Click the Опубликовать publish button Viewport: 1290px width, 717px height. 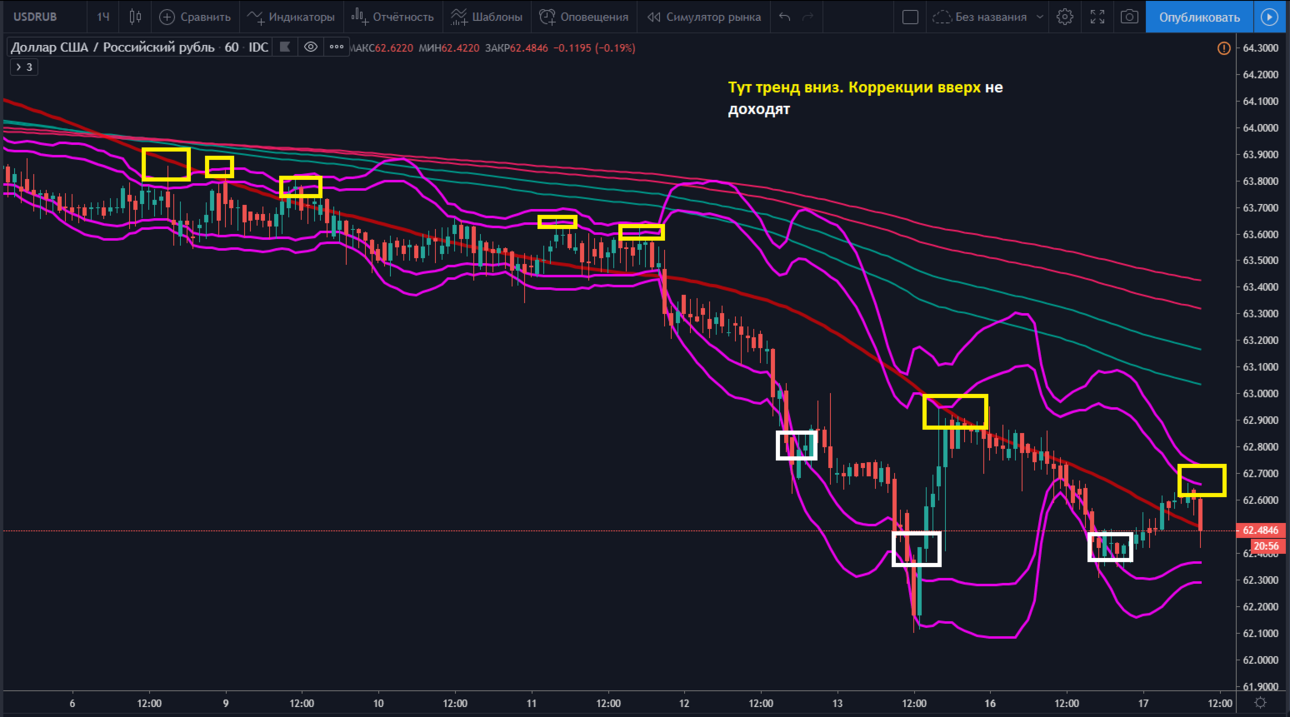[1199, 17]
